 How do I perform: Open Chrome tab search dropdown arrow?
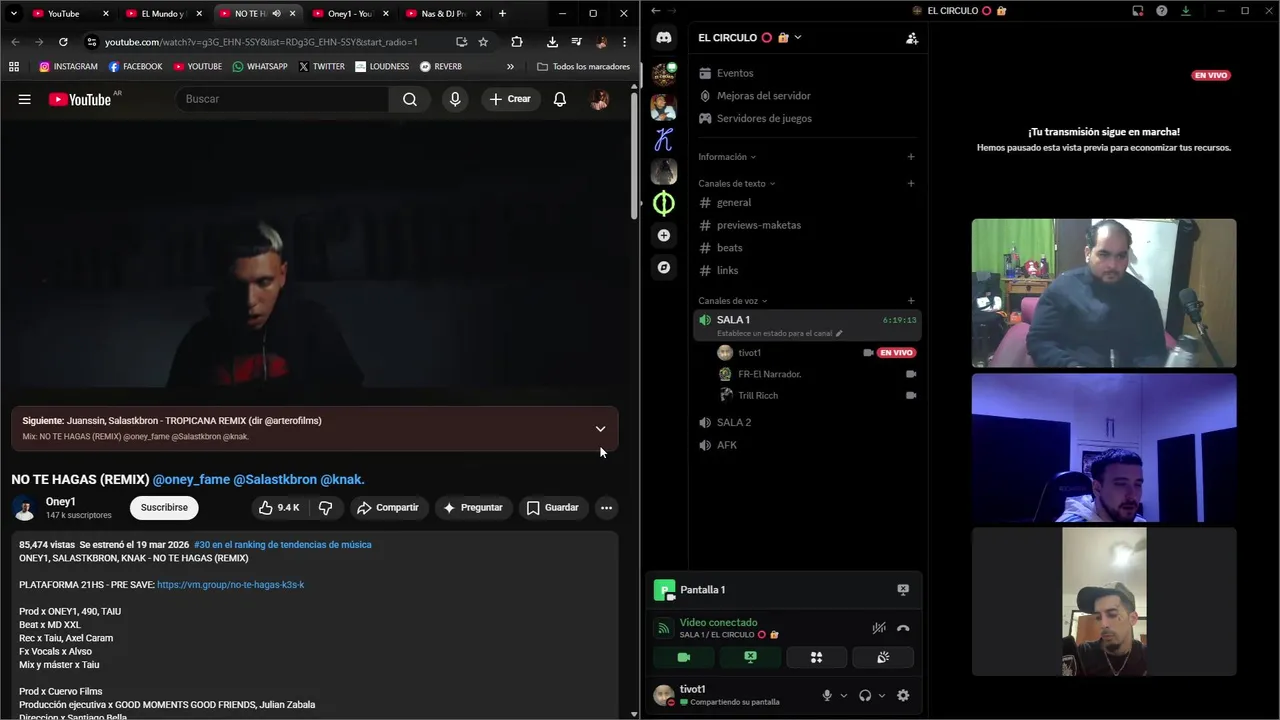click(x=14, y=14)
